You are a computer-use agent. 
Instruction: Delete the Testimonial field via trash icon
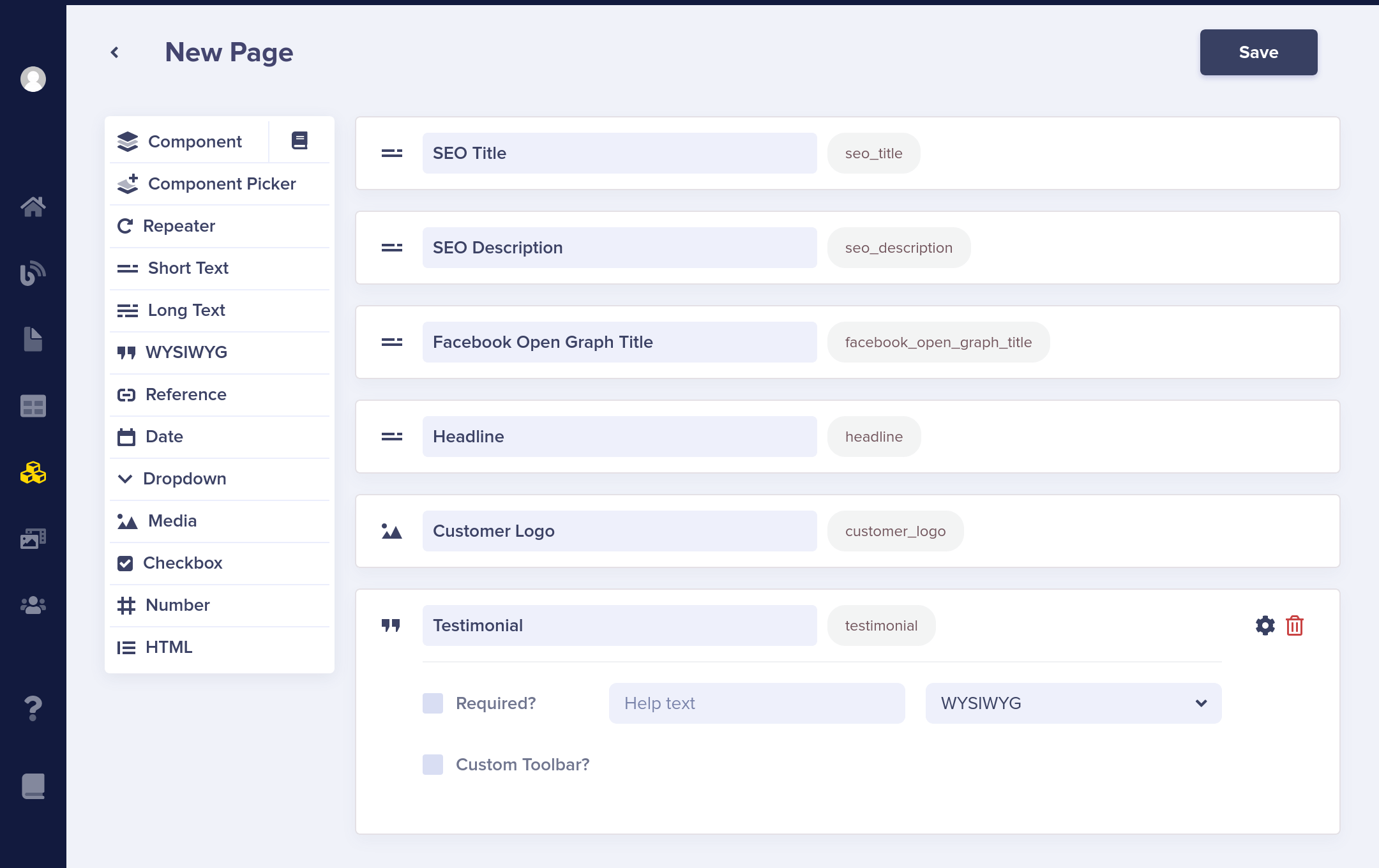pos(1295,625)
